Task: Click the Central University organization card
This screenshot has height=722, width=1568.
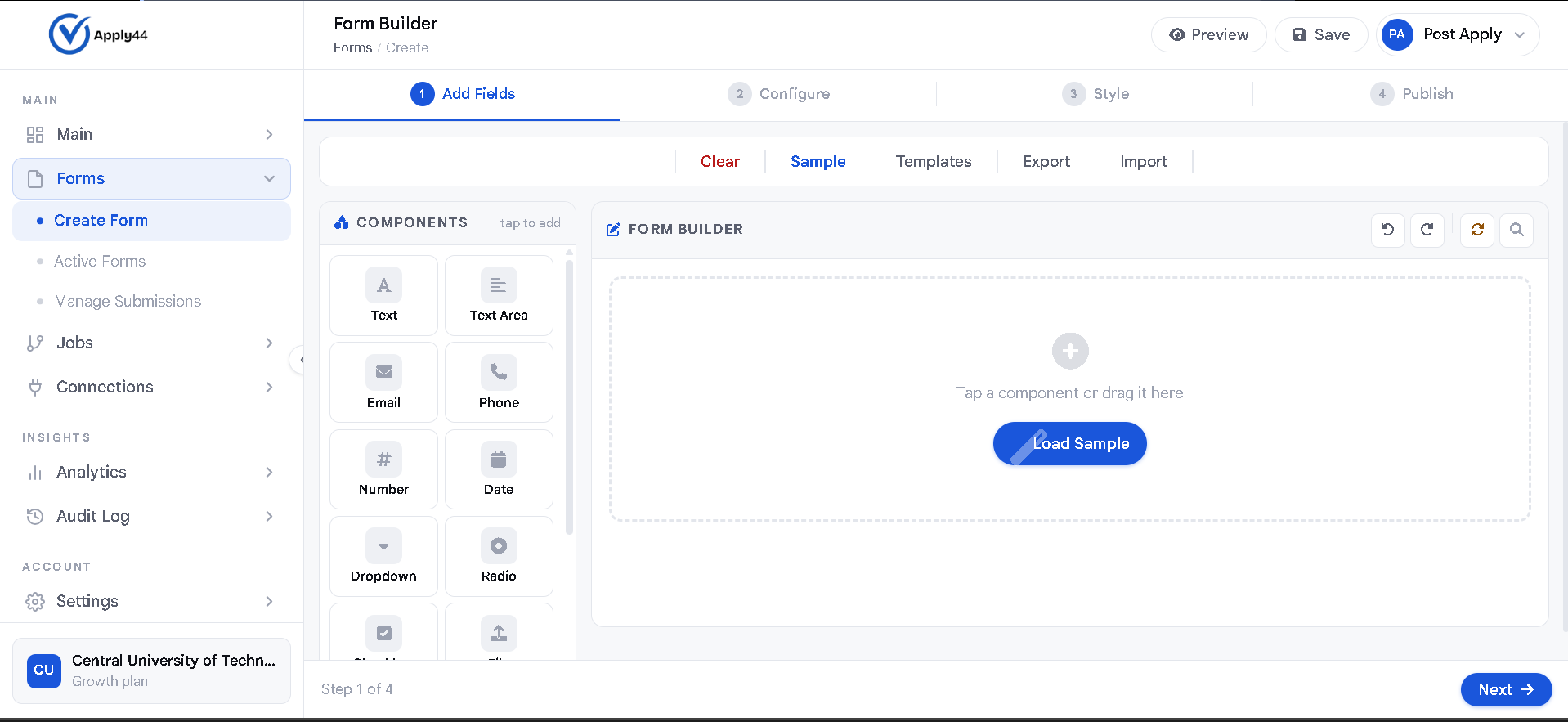Action: [x=152, y=670]
